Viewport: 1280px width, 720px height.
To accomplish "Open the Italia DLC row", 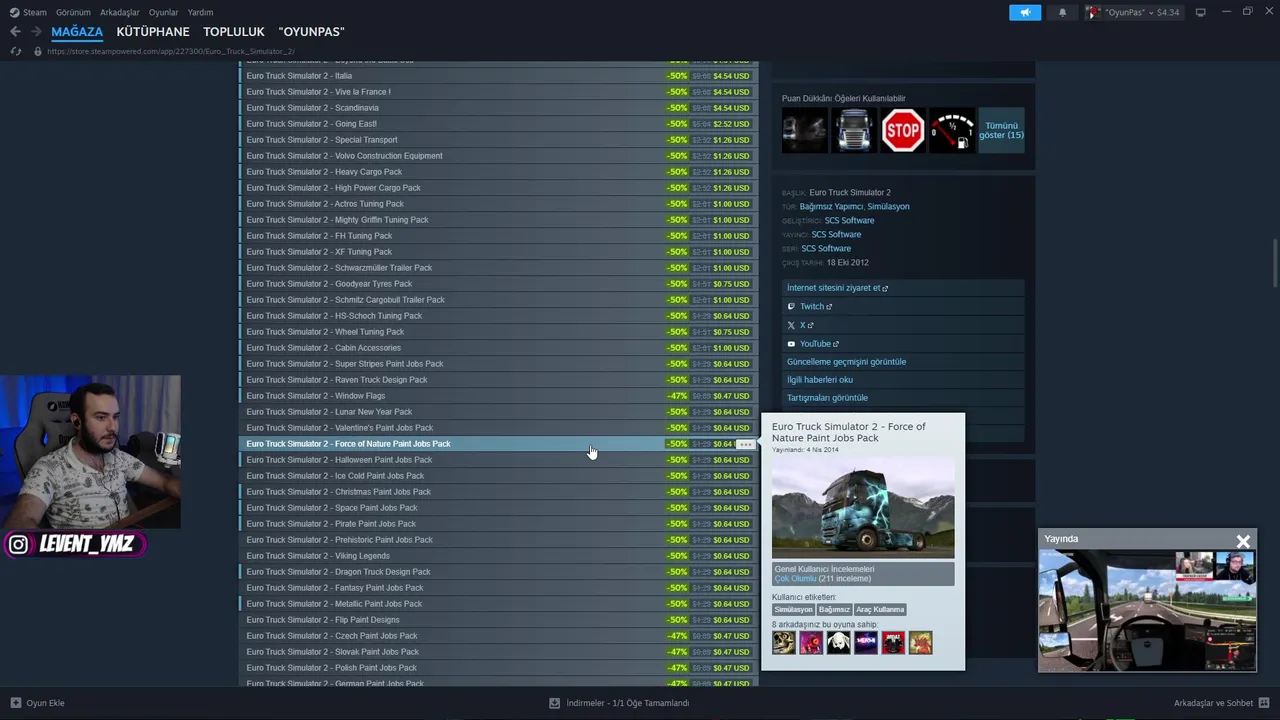I will [498, 76].
